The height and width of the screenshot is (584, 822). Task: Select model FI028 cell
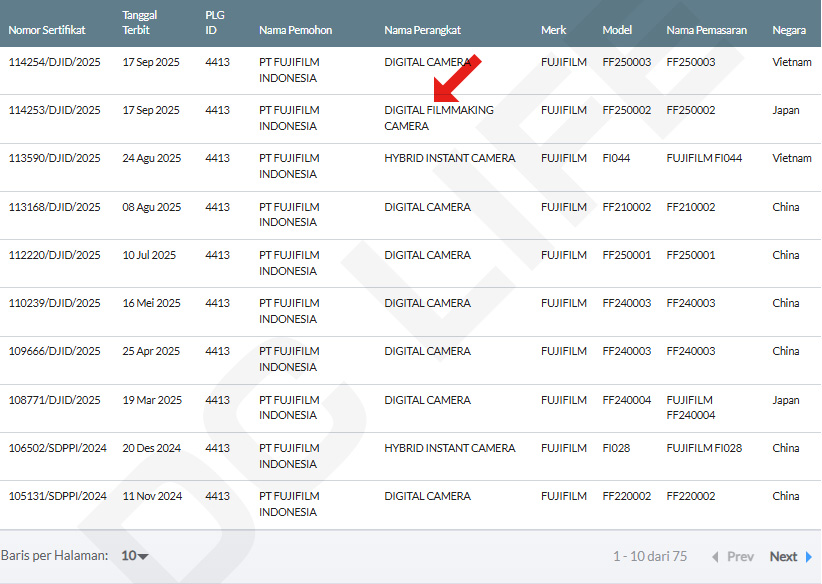(x=616, y=448)
